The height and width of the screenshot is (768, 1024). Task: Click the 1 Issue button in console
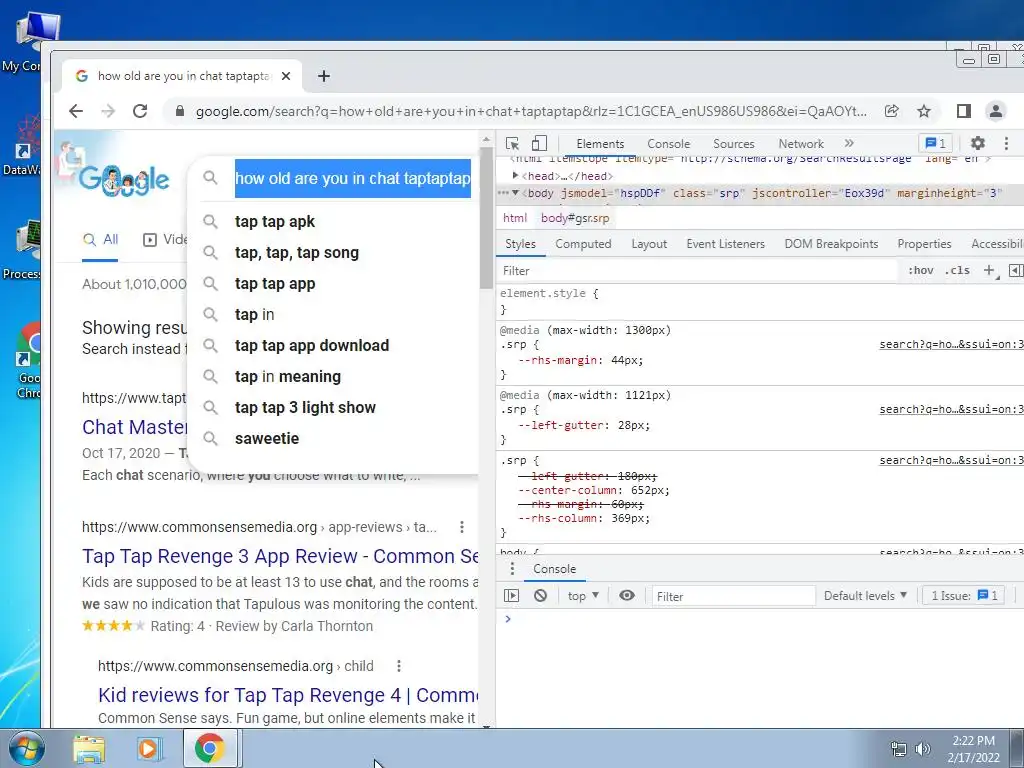click(x=963, y=596)
